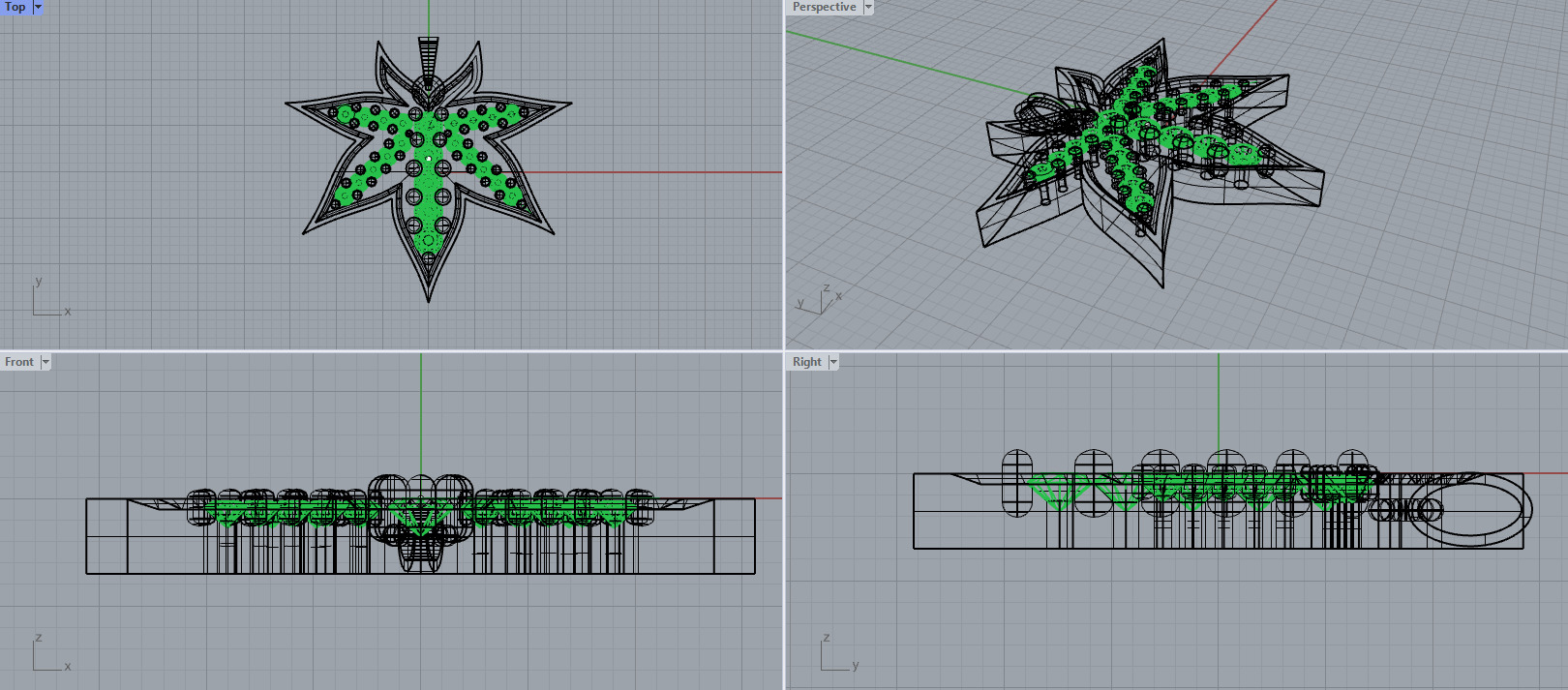Open the Top viewport dropdown arrow

coord(39,7)
